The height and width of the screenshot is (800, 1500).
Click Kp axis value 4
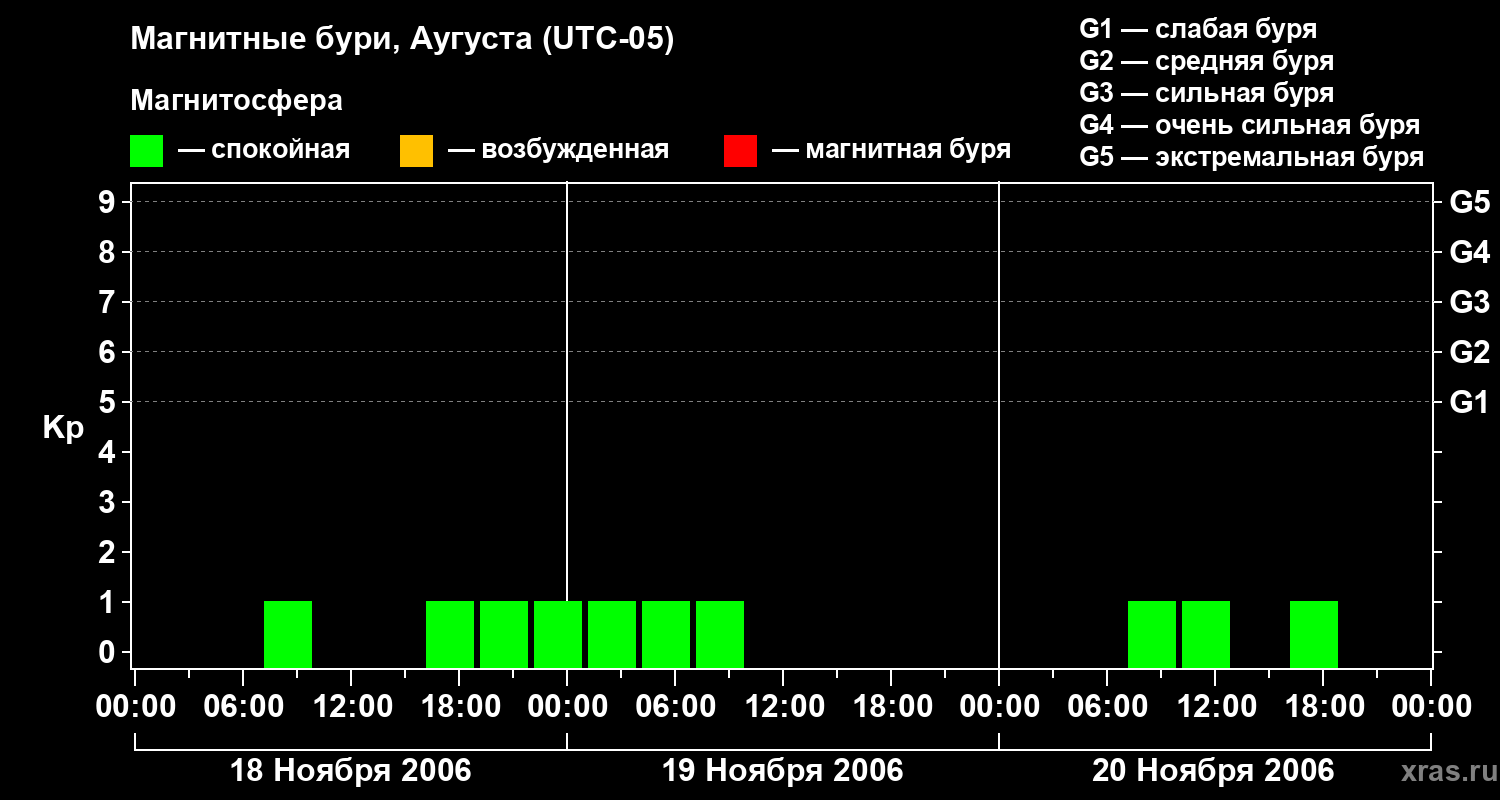pyautogui.click(x=109, y=452)
